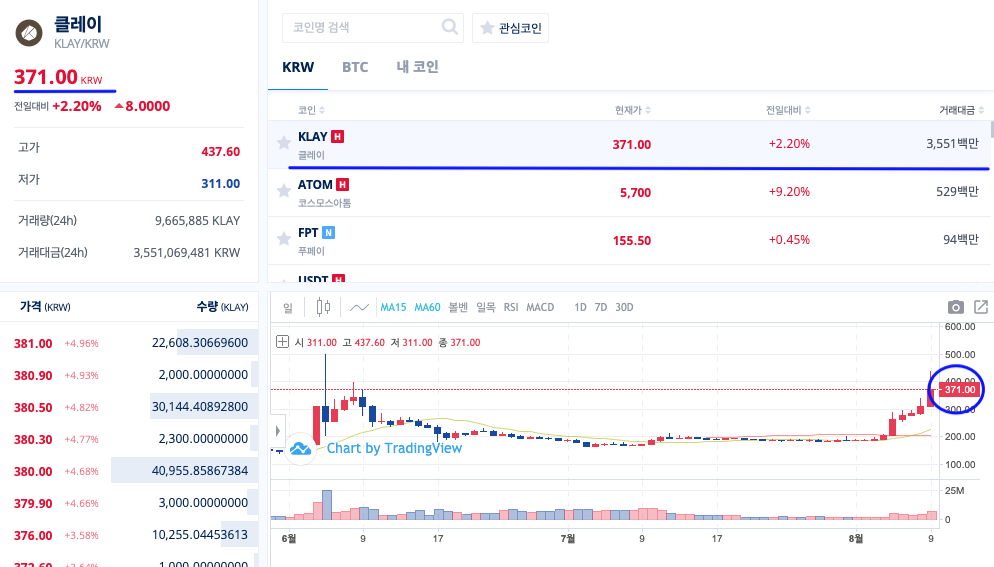Click FPT change +0.45%
The width and height of the screenshot is (994, 567).
click(x=789, y=240)
